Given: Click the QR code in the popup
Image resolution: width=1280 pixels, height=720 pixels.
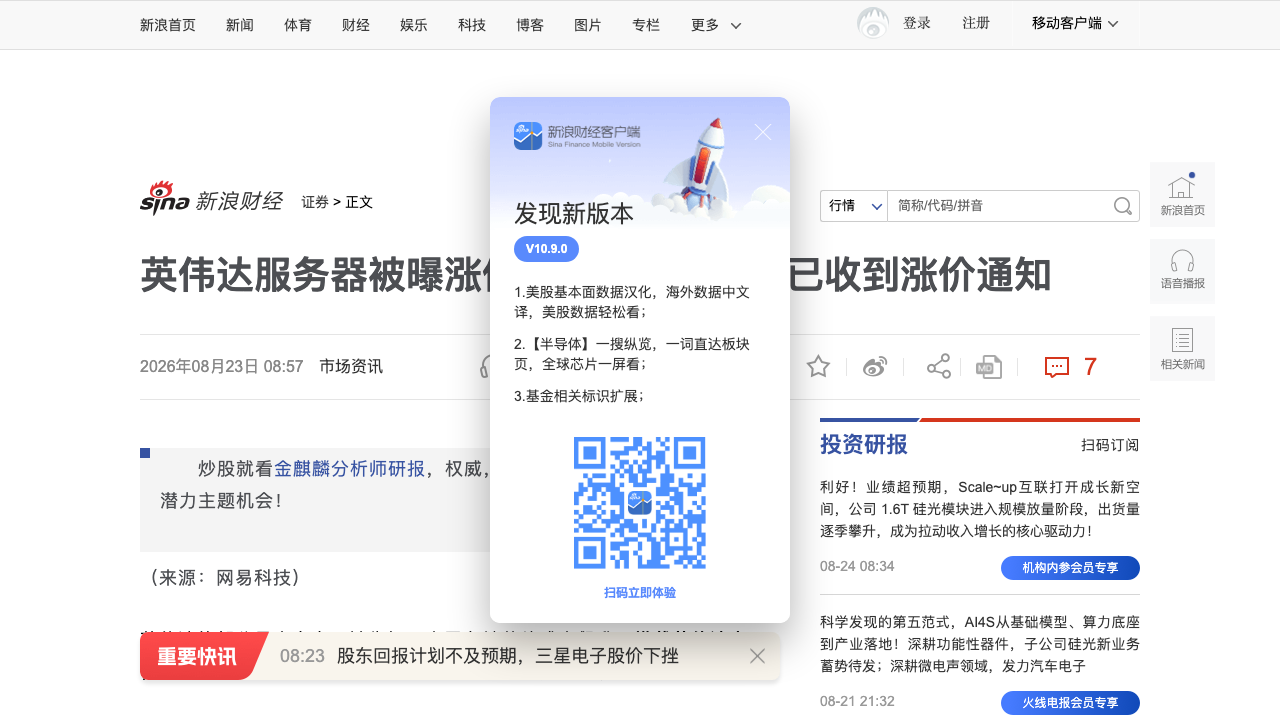Looking at the screenshot, I should (x=640, y=503).
